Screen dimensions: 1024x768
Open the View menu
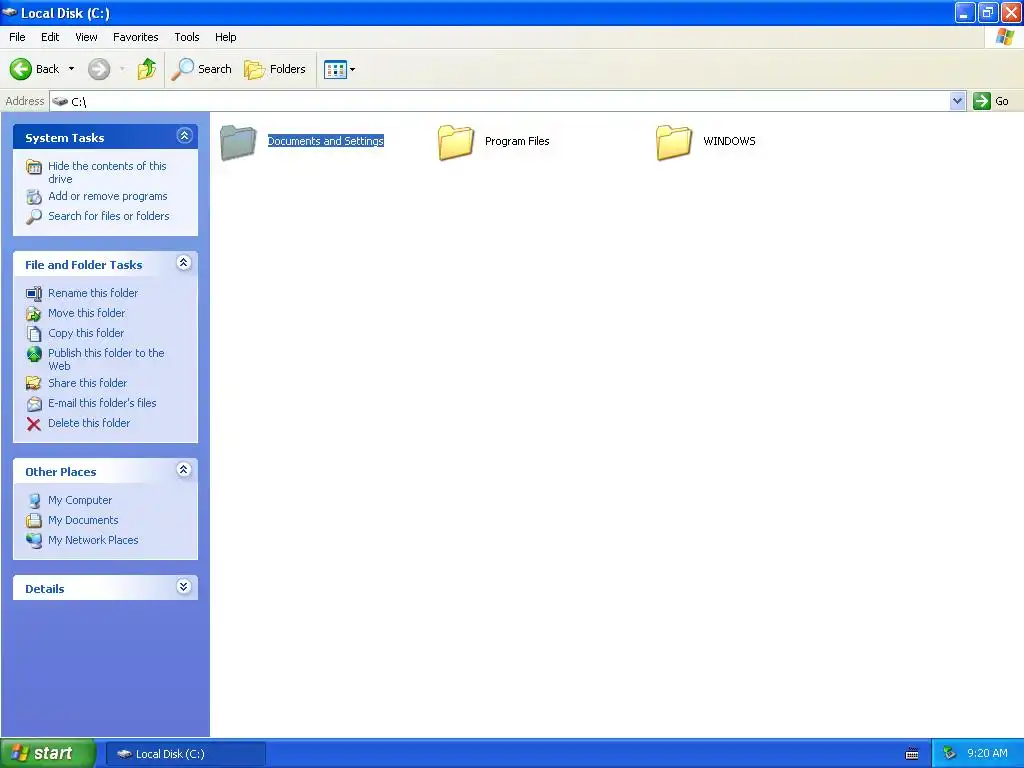[x=86, y=37]
